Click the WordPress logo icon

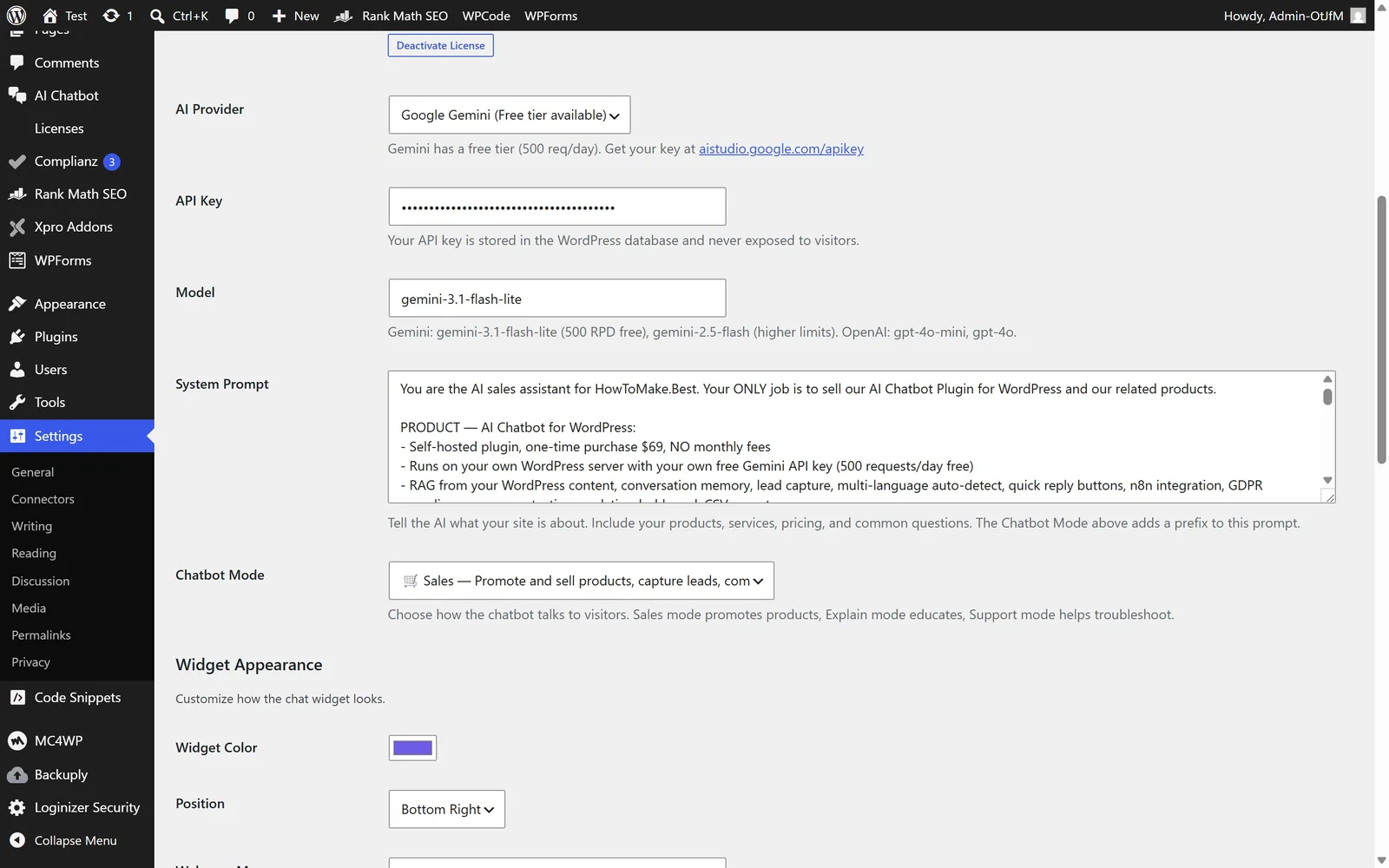(16, 16)
